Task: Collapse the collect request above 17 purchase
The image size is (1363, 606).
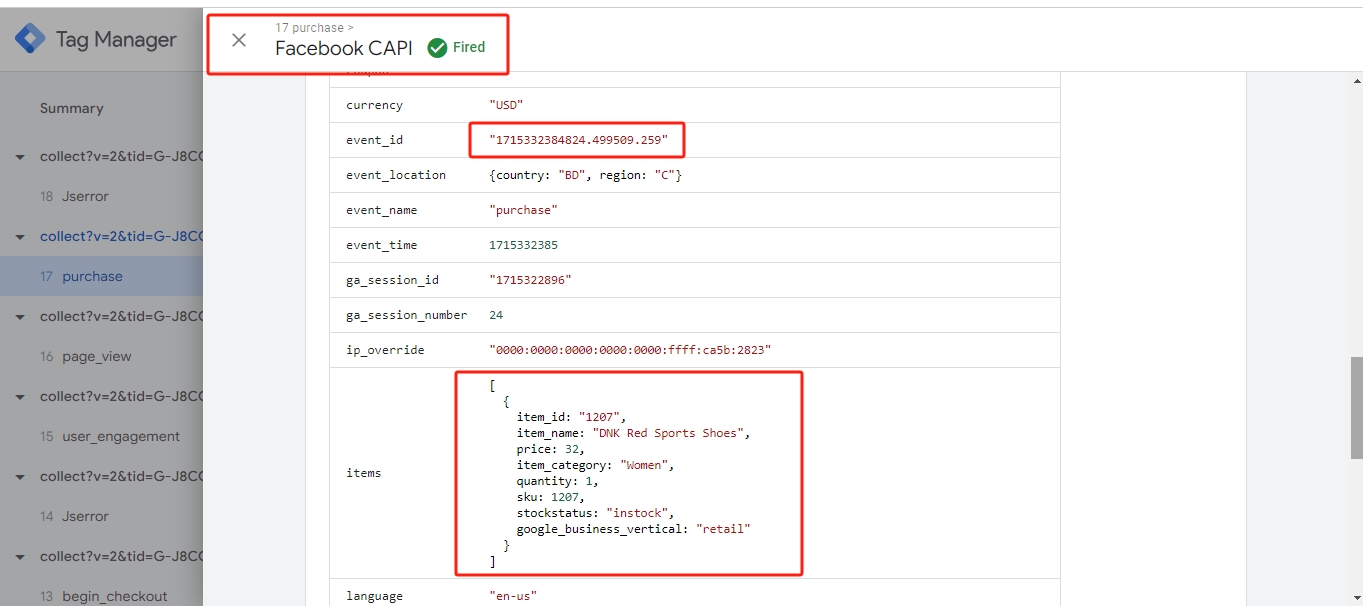Action: click(x=20, y=237)
